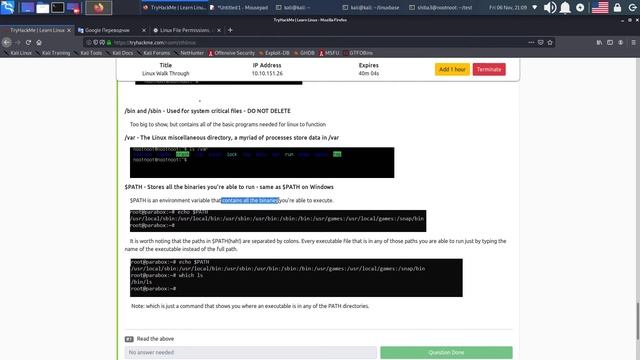The image size is (640, 360).
Task: Close the Linux File Permissions tab
Action: (x=219, y=30)
